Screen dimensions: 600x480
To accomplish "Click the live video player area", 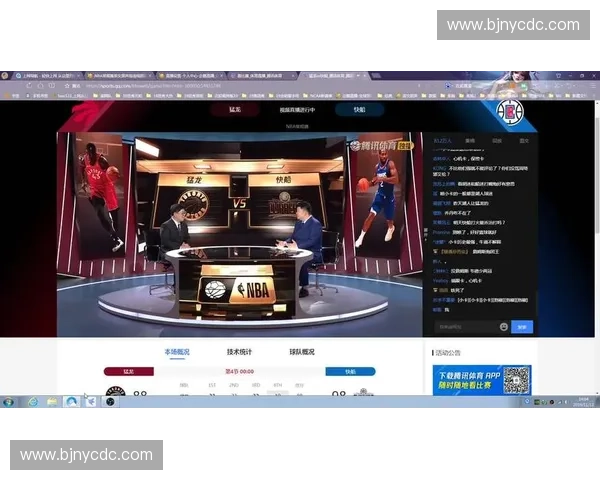I will (240, 230).
